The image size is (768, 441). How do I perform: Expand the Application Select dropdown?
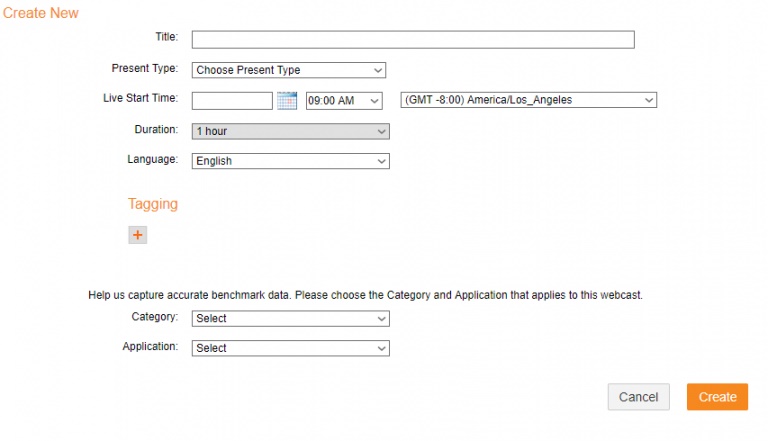click(290, 349)
